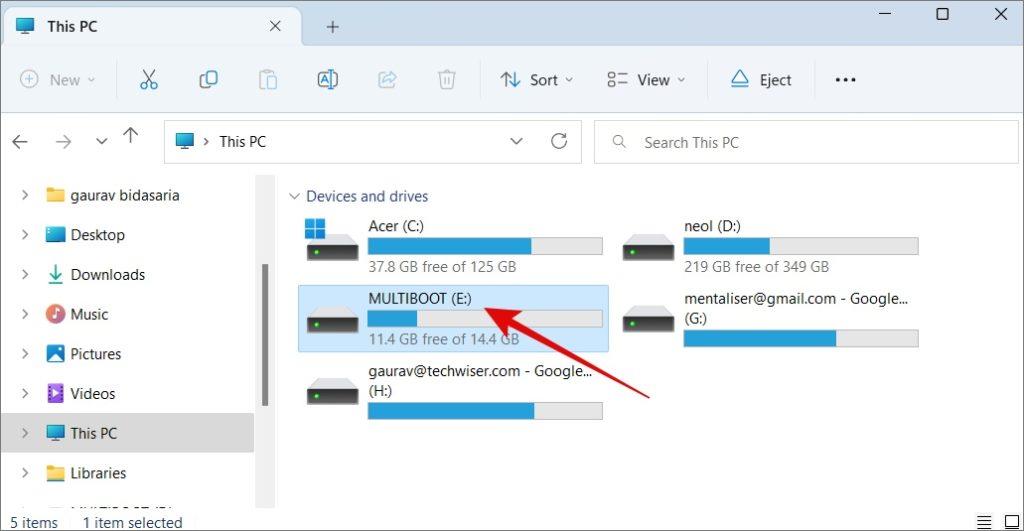Click the "Devices and drives" header label

[367, 196]
